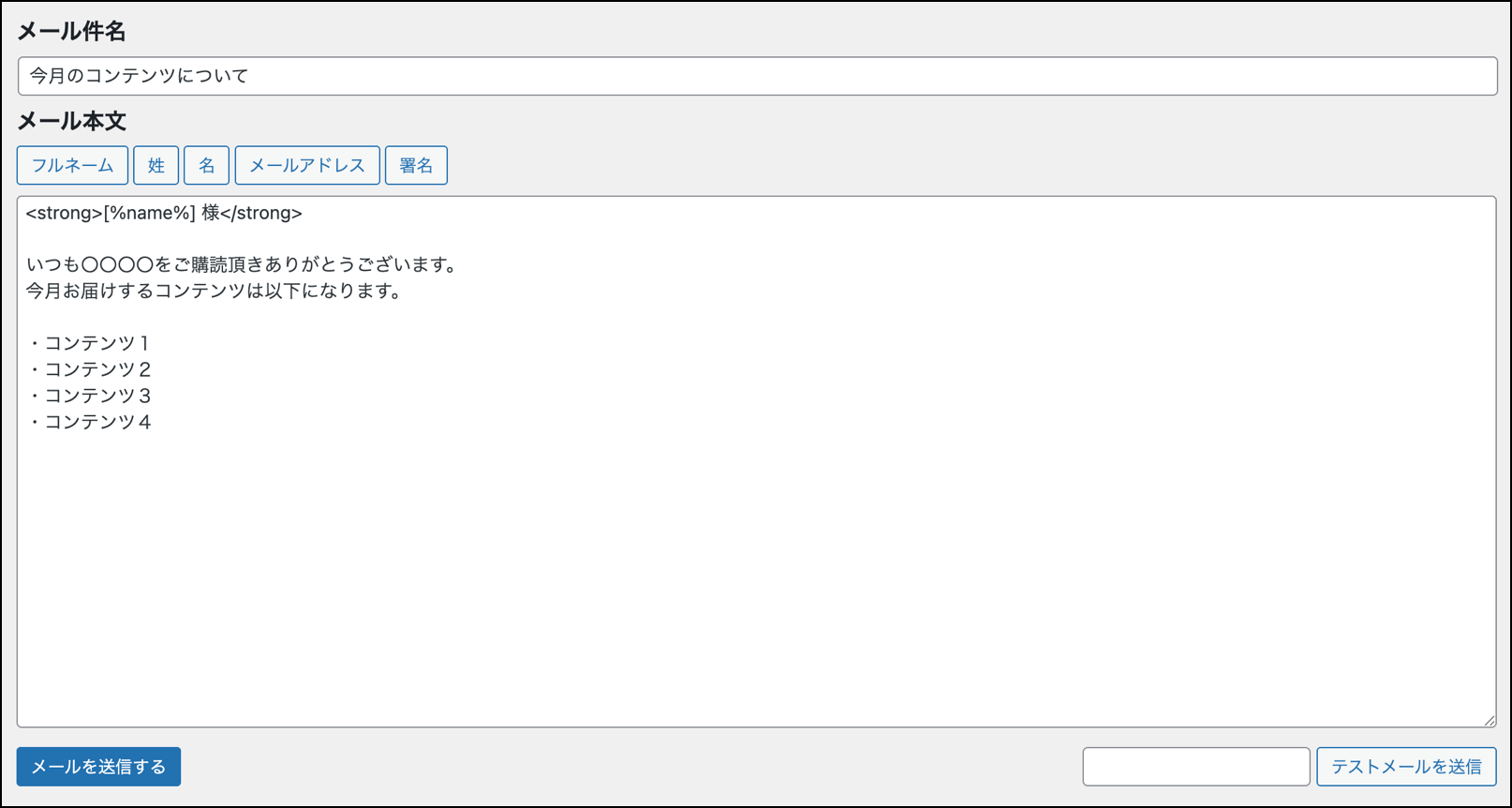Click the メール本文 heading label
Image resolution: width=1512 pixels, height=808 pixels.
click(x=71, y=121)
